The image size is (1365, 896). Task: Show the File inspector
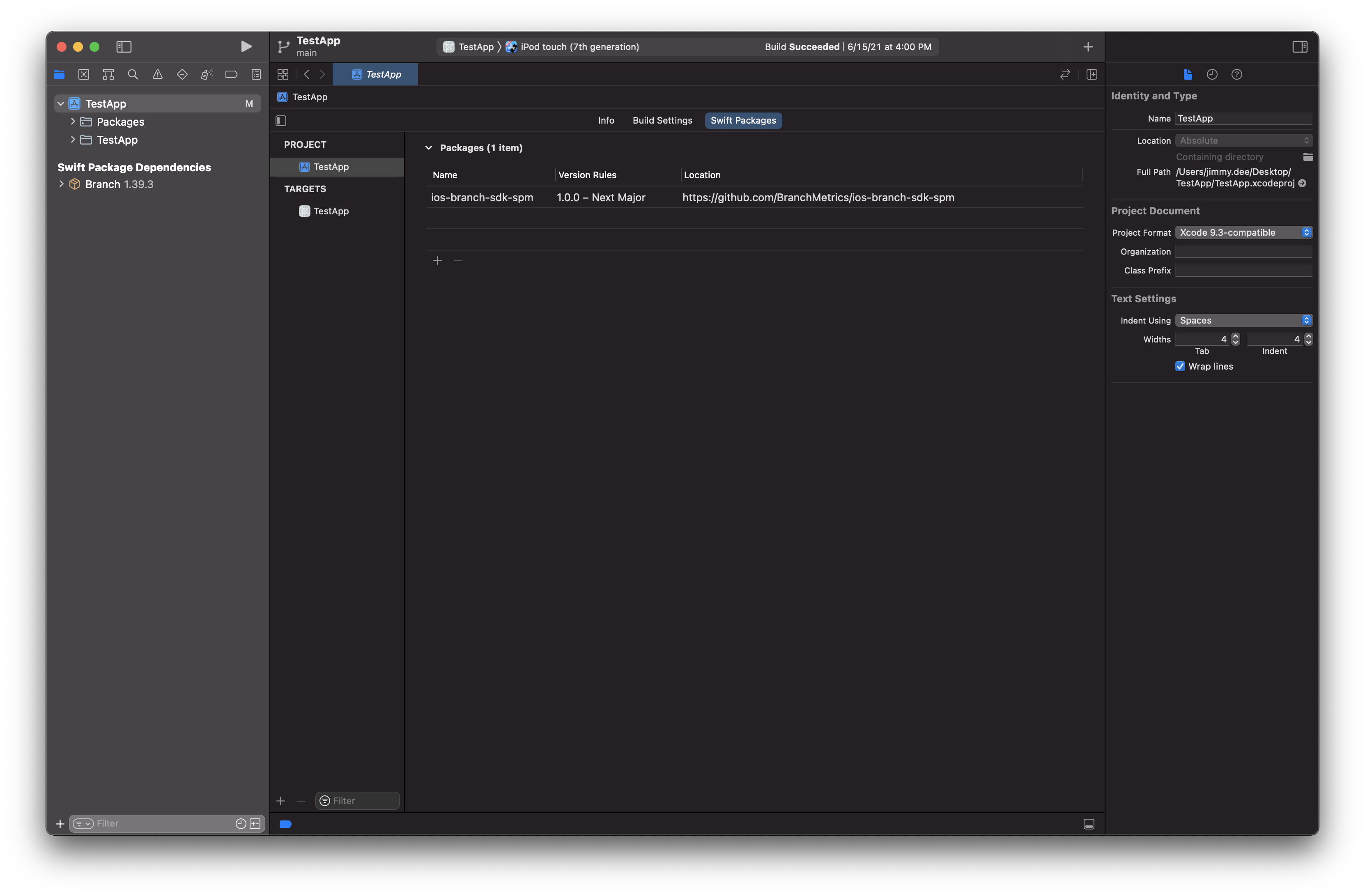pyautogui.click(x=1188, y=74)
